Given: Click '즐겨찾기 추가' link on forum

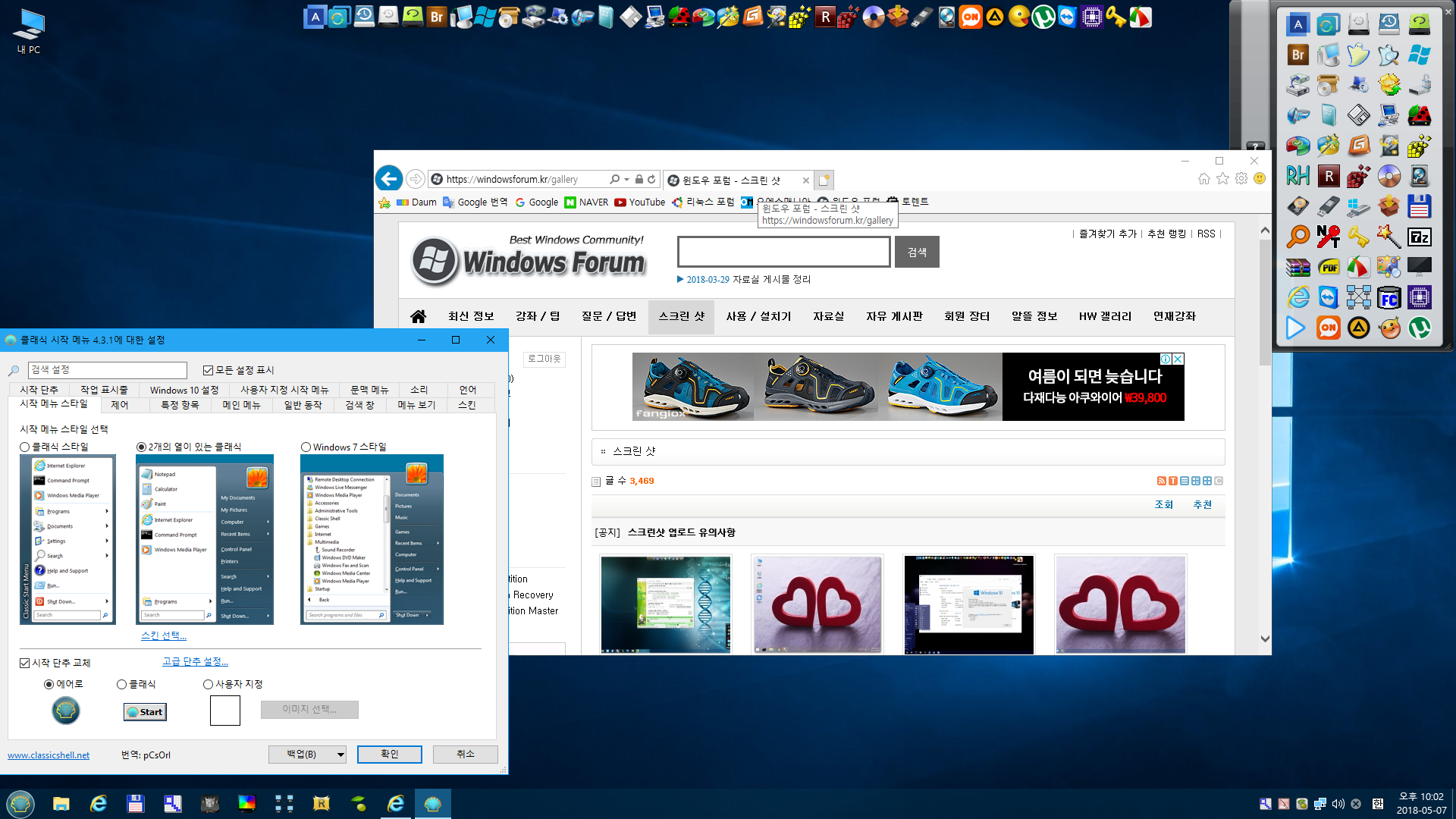Looking at the screenshot, I should [x=1108, y=234].
